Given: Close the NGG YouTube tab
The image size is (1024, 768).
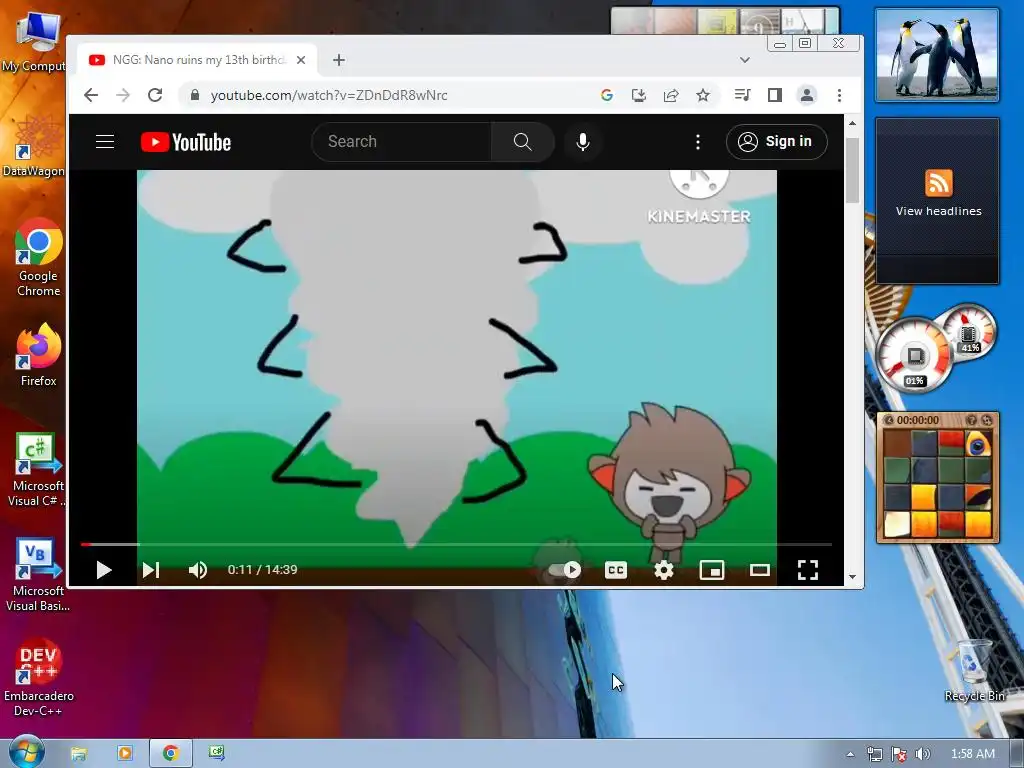Looking at the screenshot, I should 301,60.
